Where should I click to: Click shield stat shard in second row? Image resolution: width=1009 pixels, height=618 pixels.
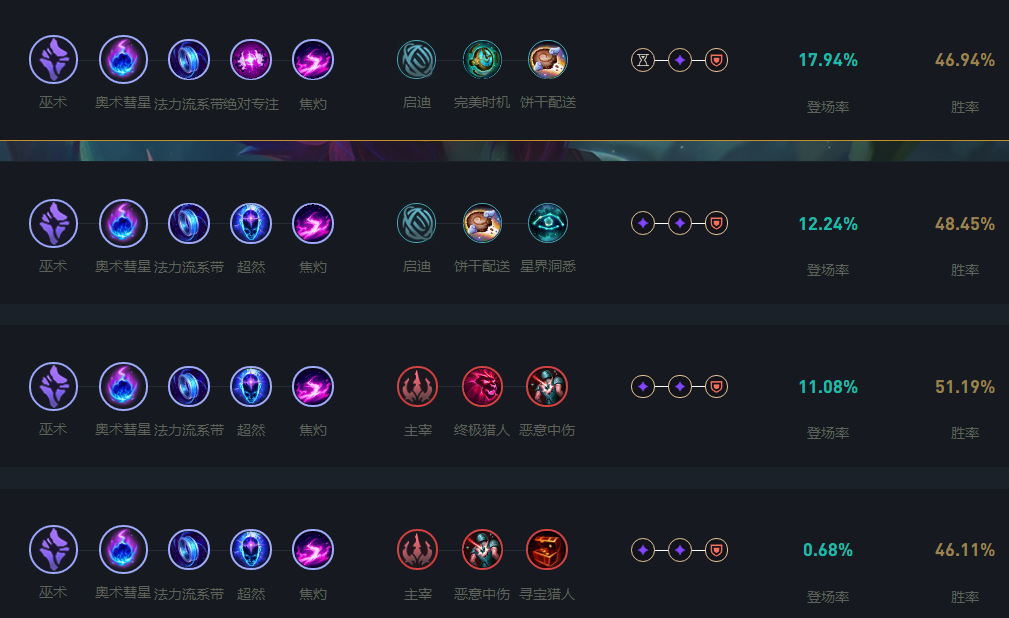(716, 223)
